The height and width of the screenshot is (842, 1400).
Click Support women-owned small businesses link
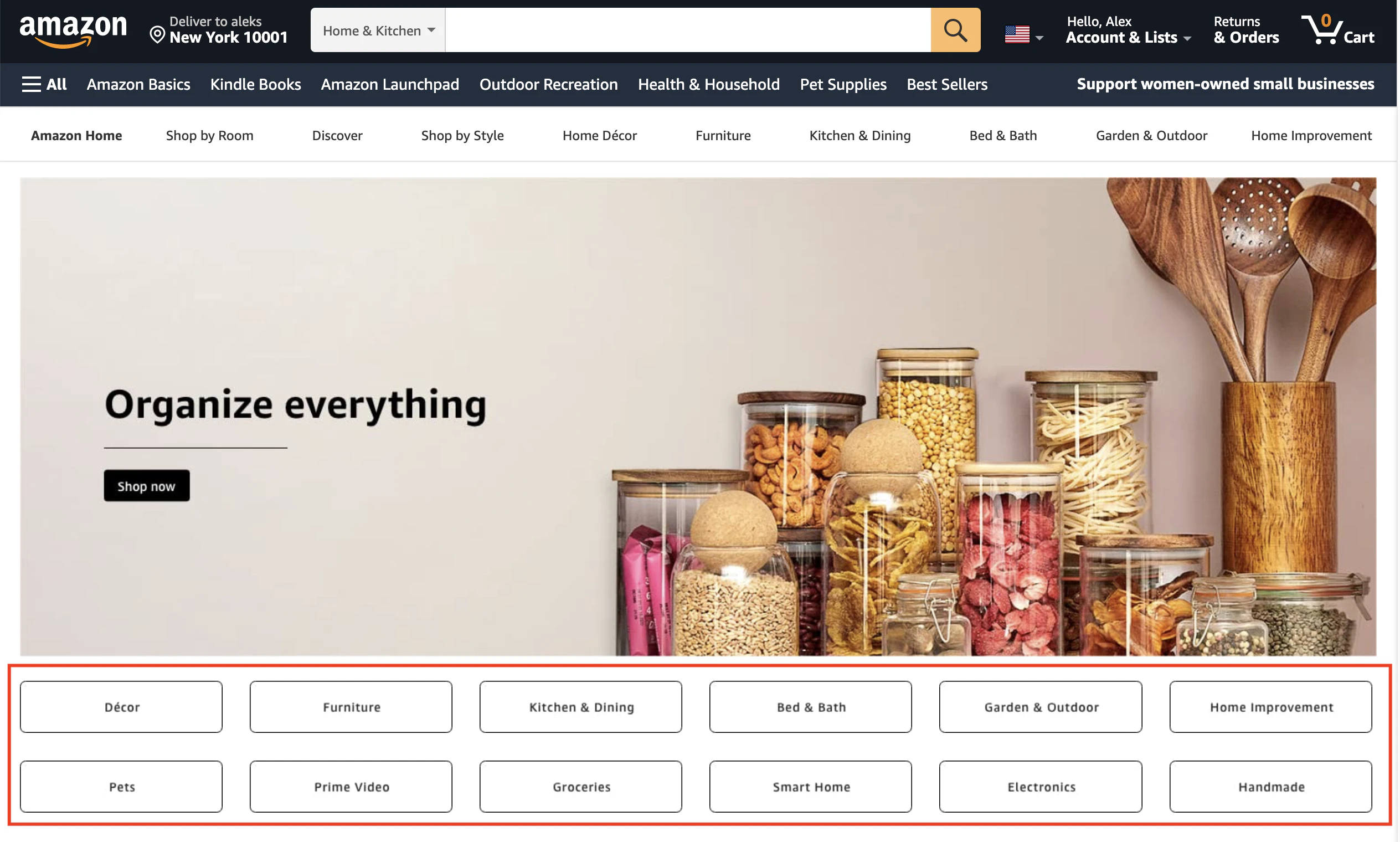coord(1226,84)
